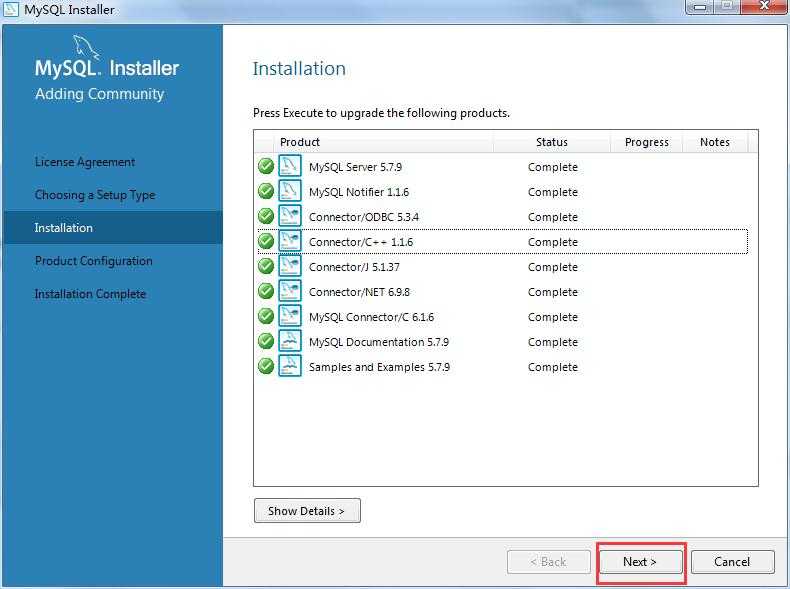Image resolution: width=790 pixels, height=589 pixels.
Task: Click green checkmark beside MySQL Server 5.7.9
Action: point(266,166)
